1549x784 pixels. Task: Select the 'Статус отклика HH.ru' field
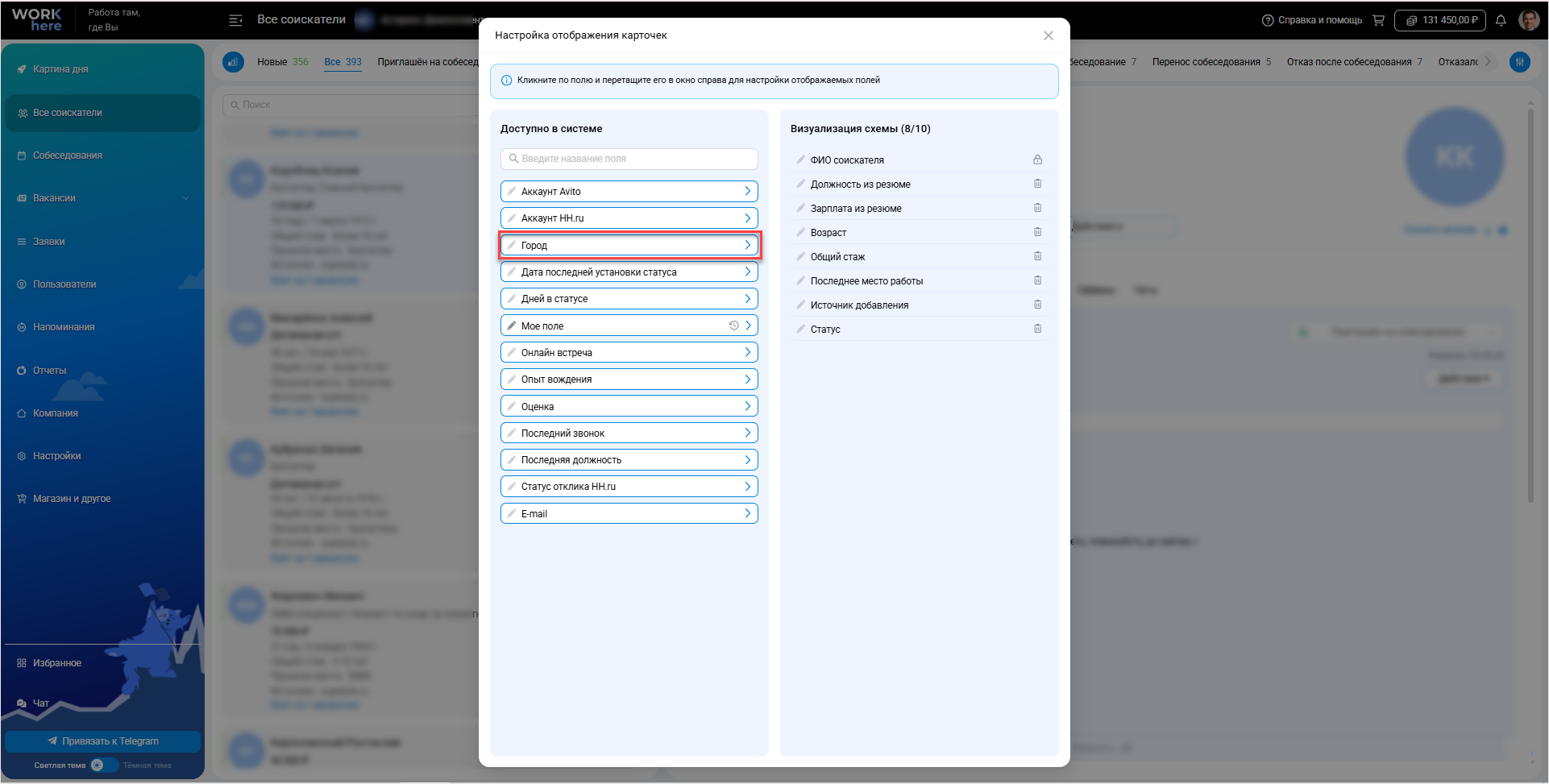pyautogui.click(x=629, y=487)
